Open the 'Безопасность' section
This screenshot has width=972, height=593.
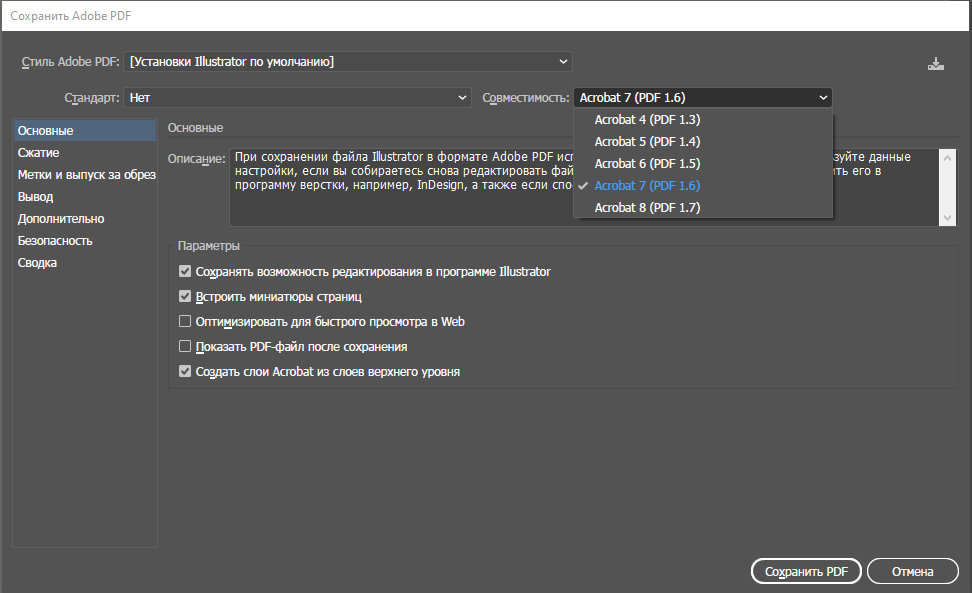click(x=85, y=240)
